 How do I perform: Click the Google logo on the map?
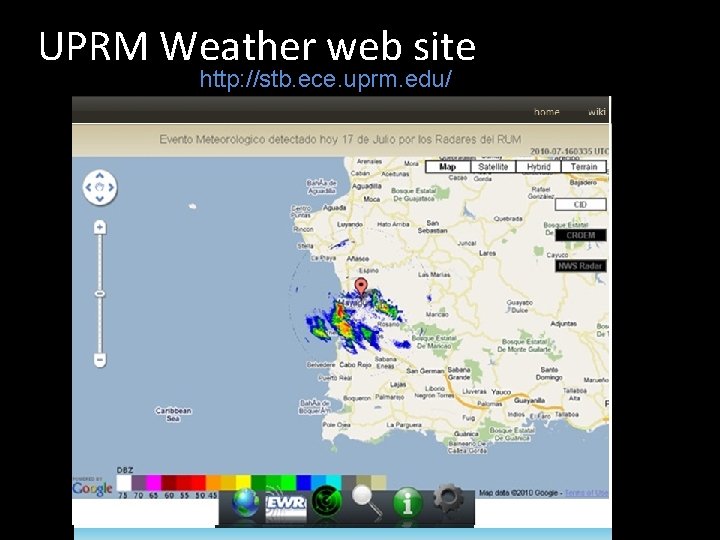tap(92, 489)
